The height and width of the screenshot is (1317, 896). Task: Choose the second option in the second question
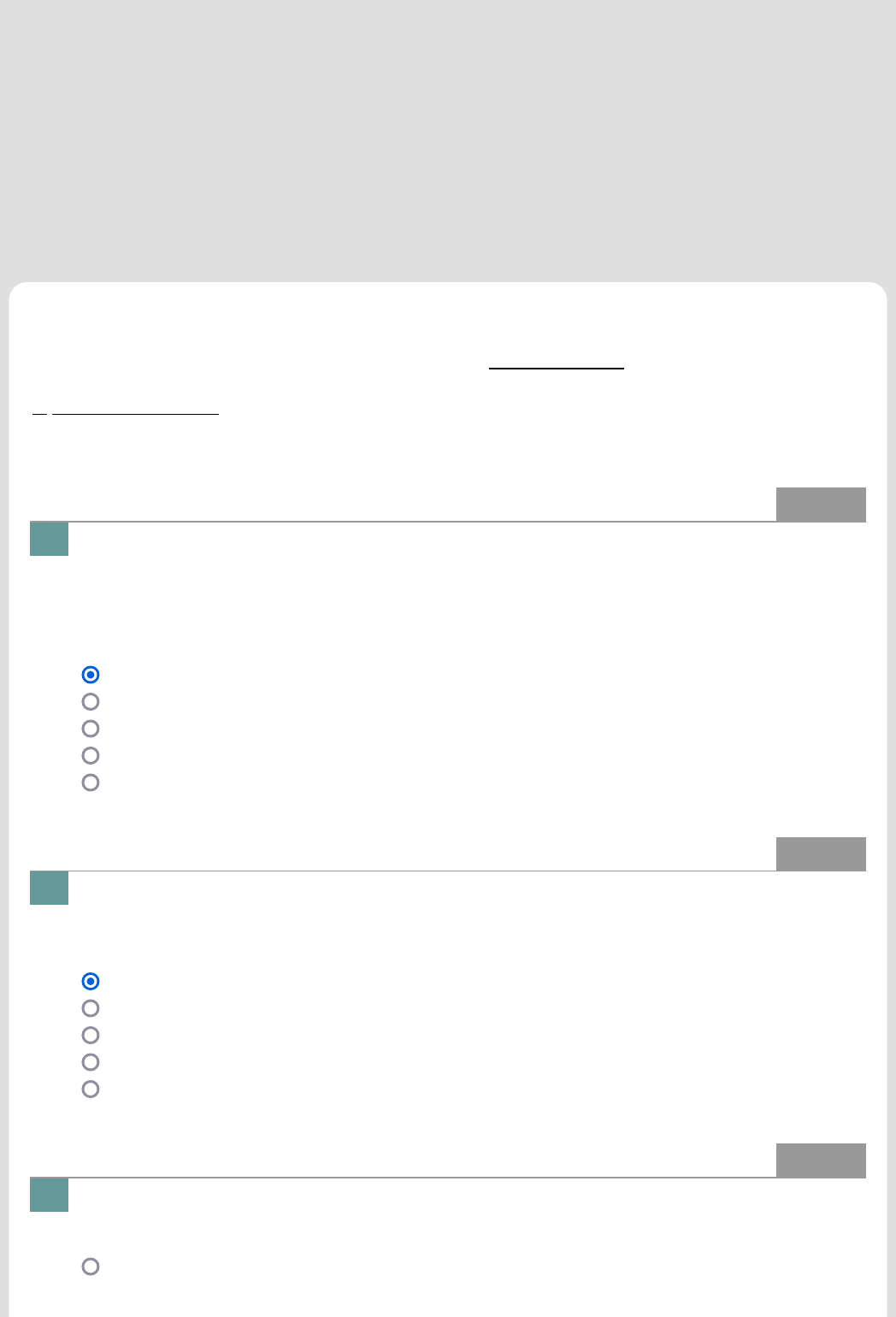click(x=91, y=1008)
